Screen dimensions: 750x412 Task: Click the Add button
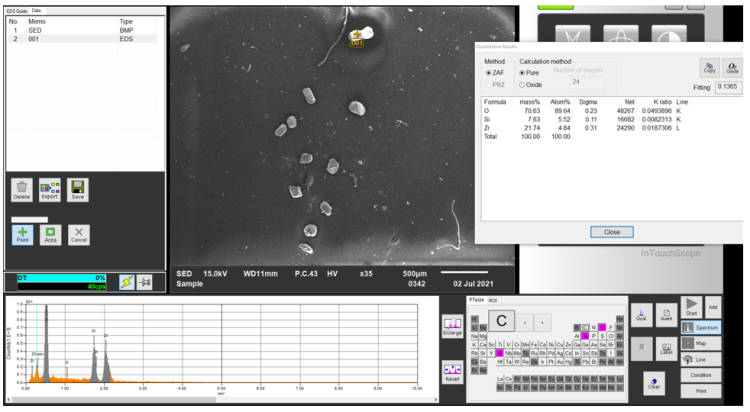point(713,307)
